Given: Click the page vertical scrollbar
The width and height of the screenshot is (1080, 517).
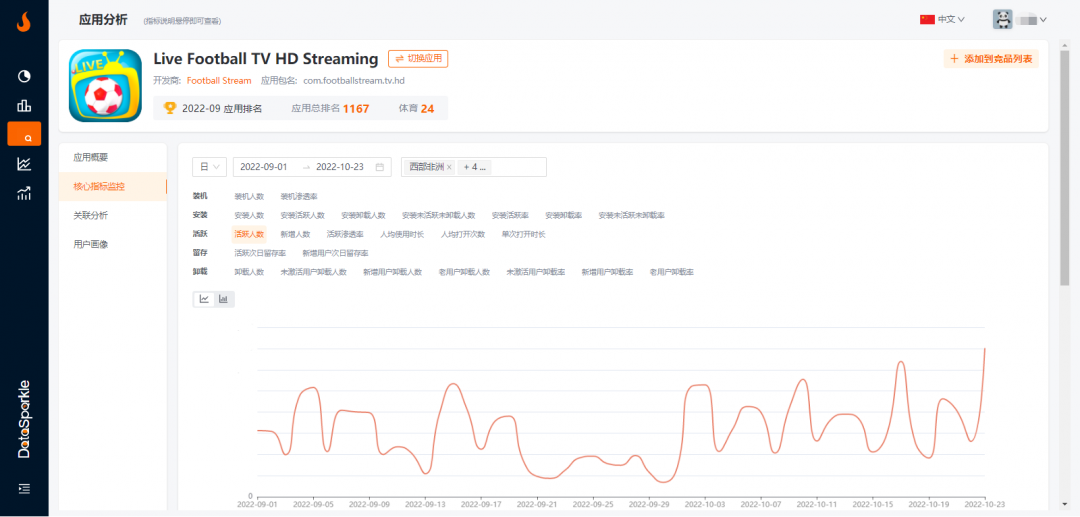Looking at the screenshot, I should tap(1065, 169).
